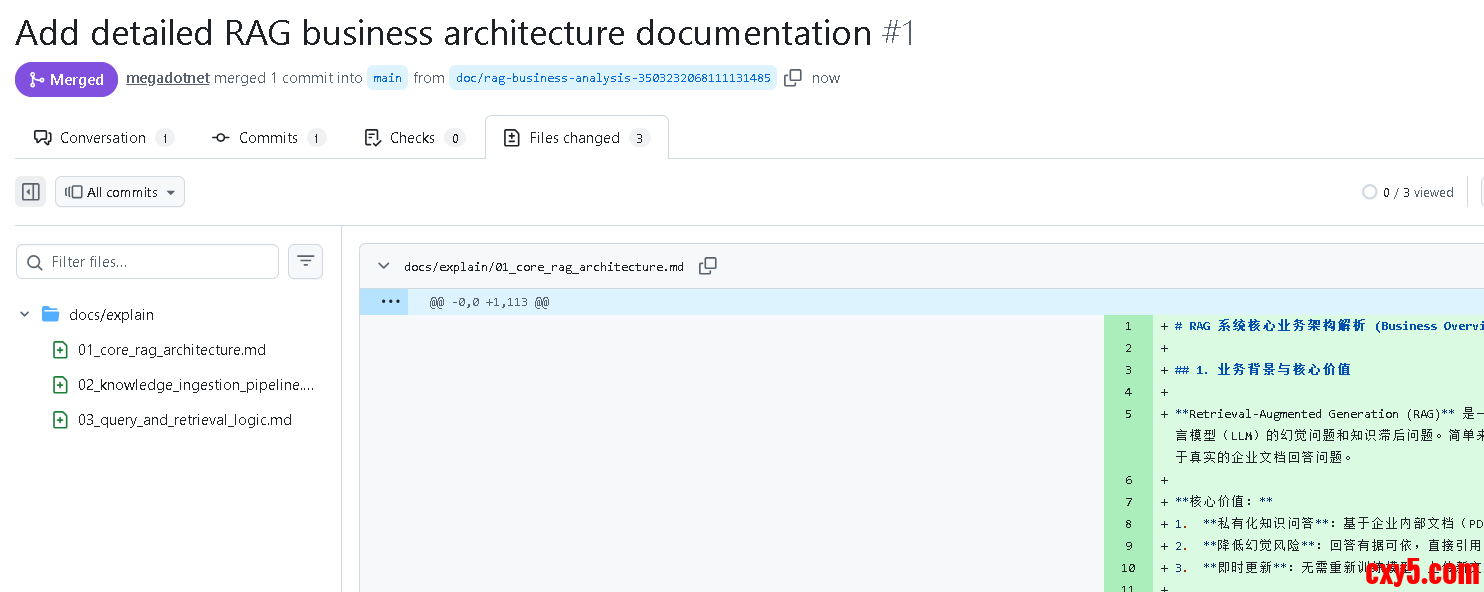This screenshot has height=592, width=1484.
Task: Click the added-file icon for 02_knowledge_ingestion_pipeline
Action: tap(60, 385)
